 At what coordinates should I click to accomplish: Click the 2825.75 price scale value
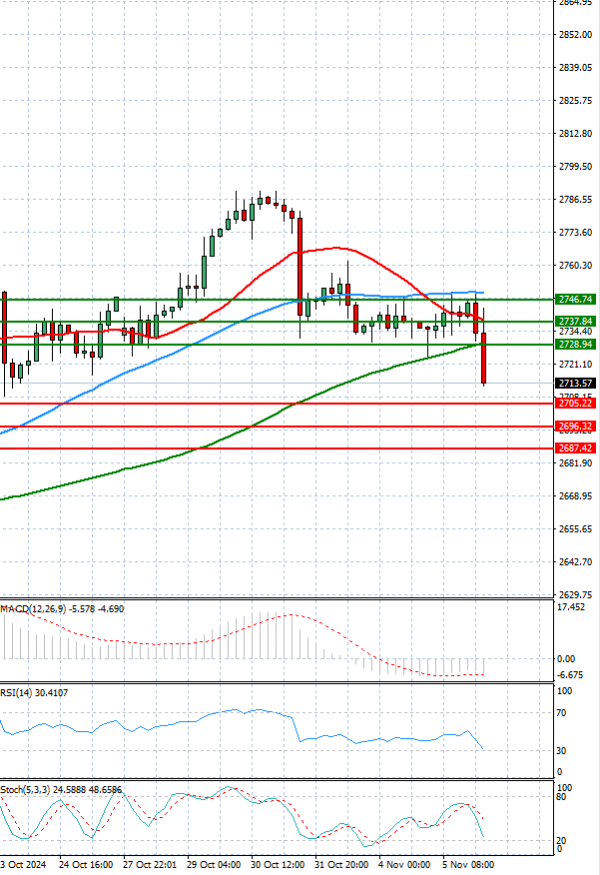click(x=575, y=100)
